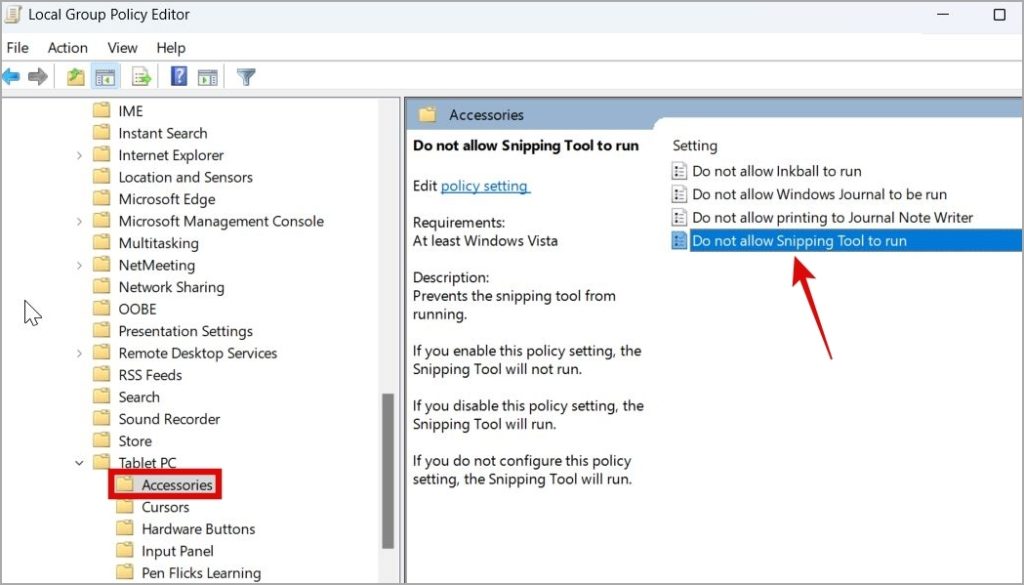This screenshot has width=1024, height=585.
Task: Open the View menu
Action: coord(122,48)
